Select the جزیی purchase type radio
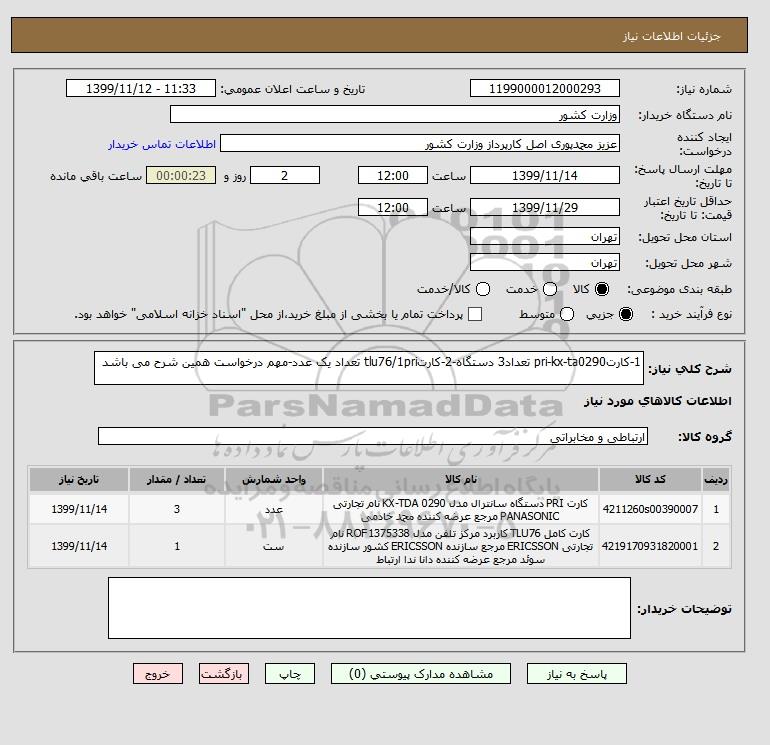 pyautogui.click(x=626, y=314)
